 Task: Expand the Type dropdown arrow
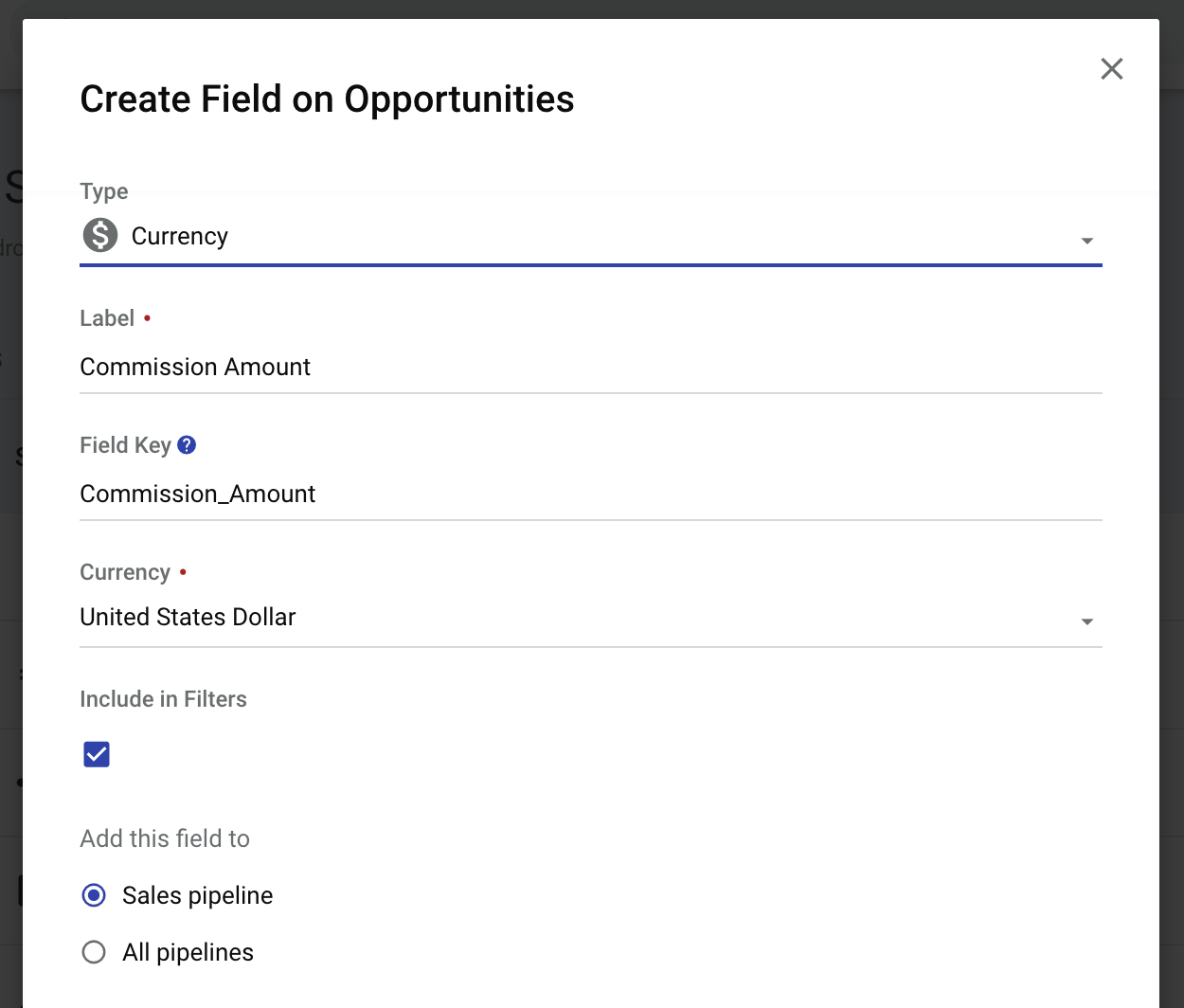pyautogui.click(x=1087, y=241)
